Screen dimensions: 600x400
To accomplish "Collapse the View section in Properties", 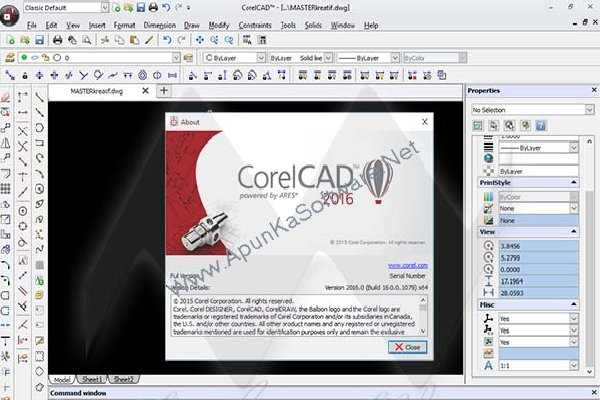I will click(573, 232).
